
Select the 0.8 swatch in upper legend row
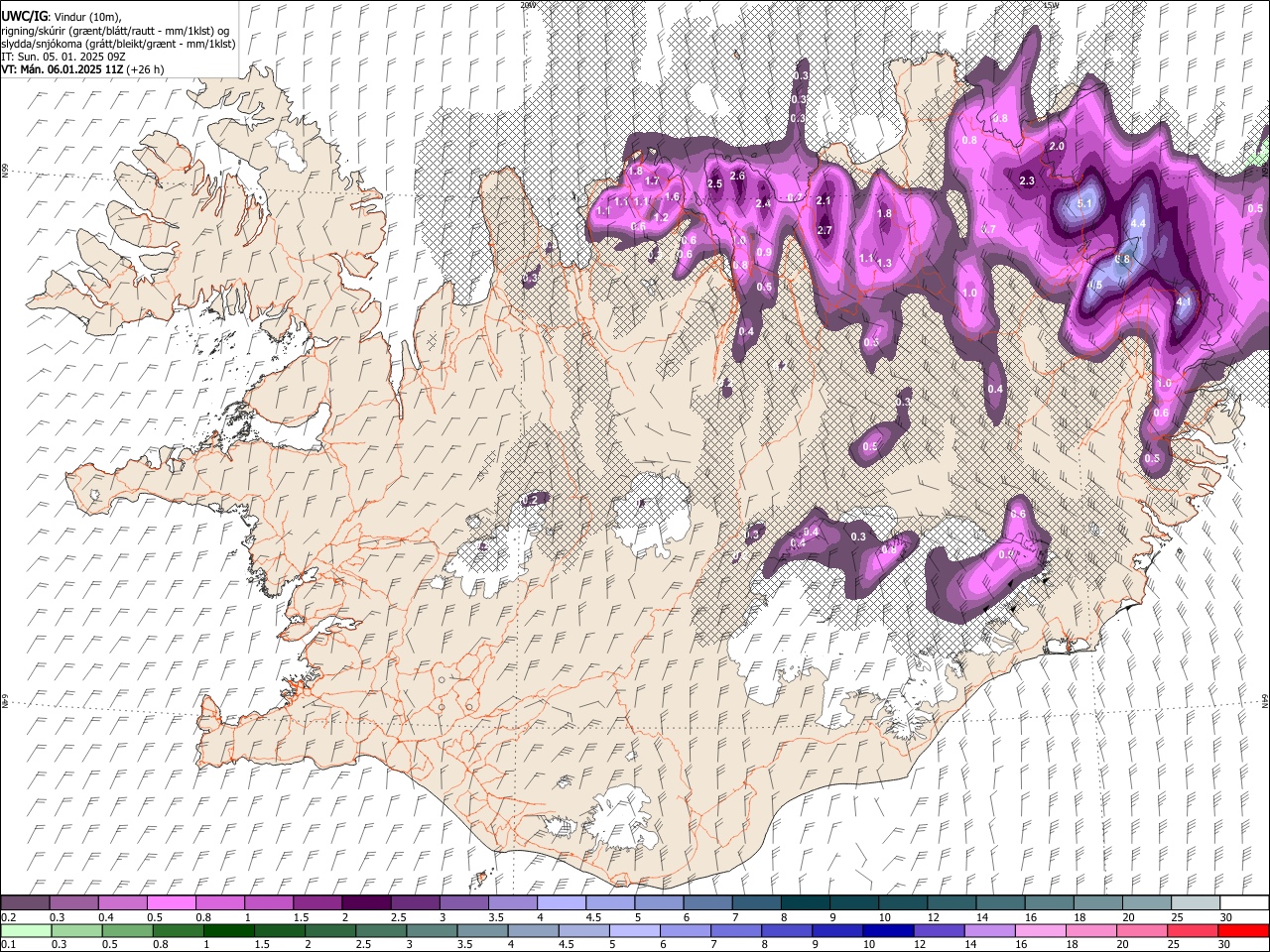[x=219, y=902]
